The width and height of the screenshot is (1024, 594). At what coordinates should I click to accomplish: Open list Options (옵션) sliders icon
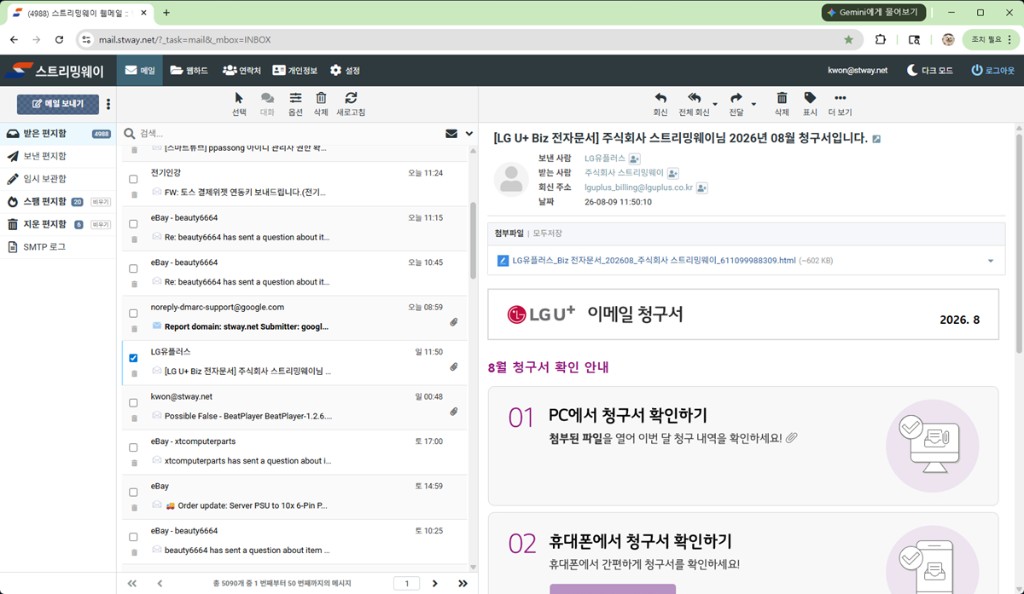pos(295,98)
